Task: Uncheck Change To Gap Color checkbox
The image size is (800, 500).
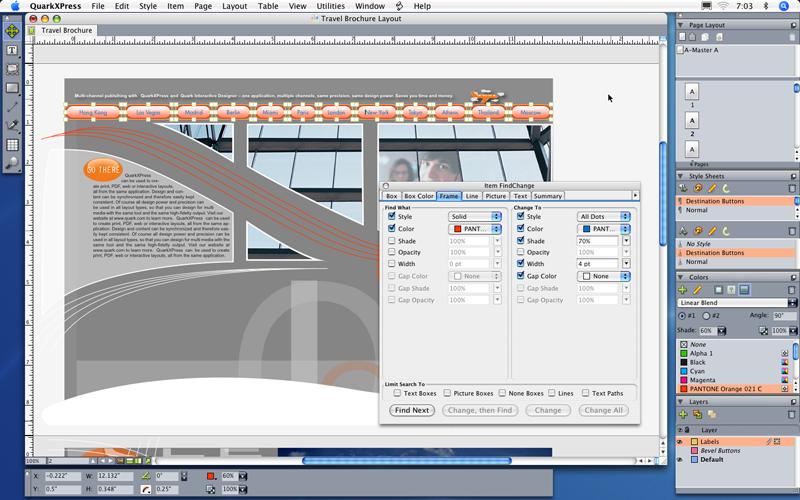Action: (520, 276)
